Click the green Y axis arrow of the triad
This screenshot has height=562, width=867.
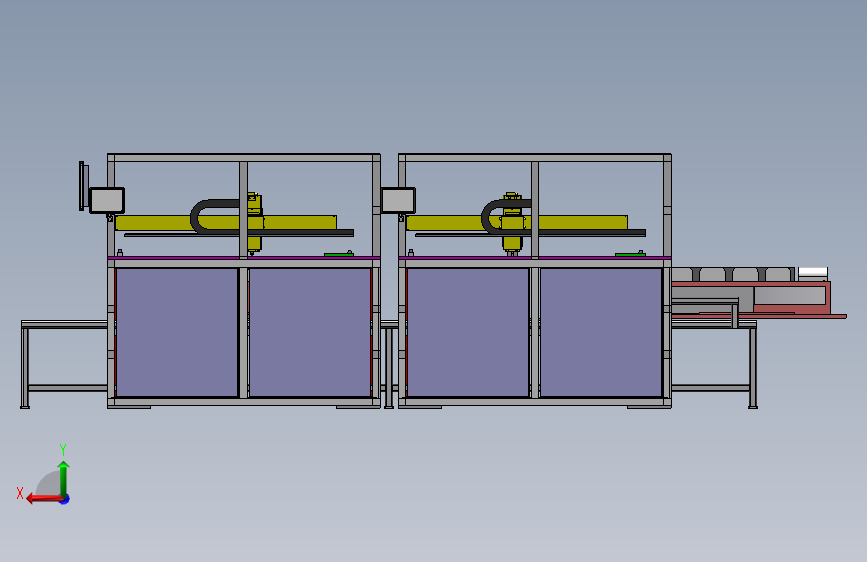pos(64,478)
